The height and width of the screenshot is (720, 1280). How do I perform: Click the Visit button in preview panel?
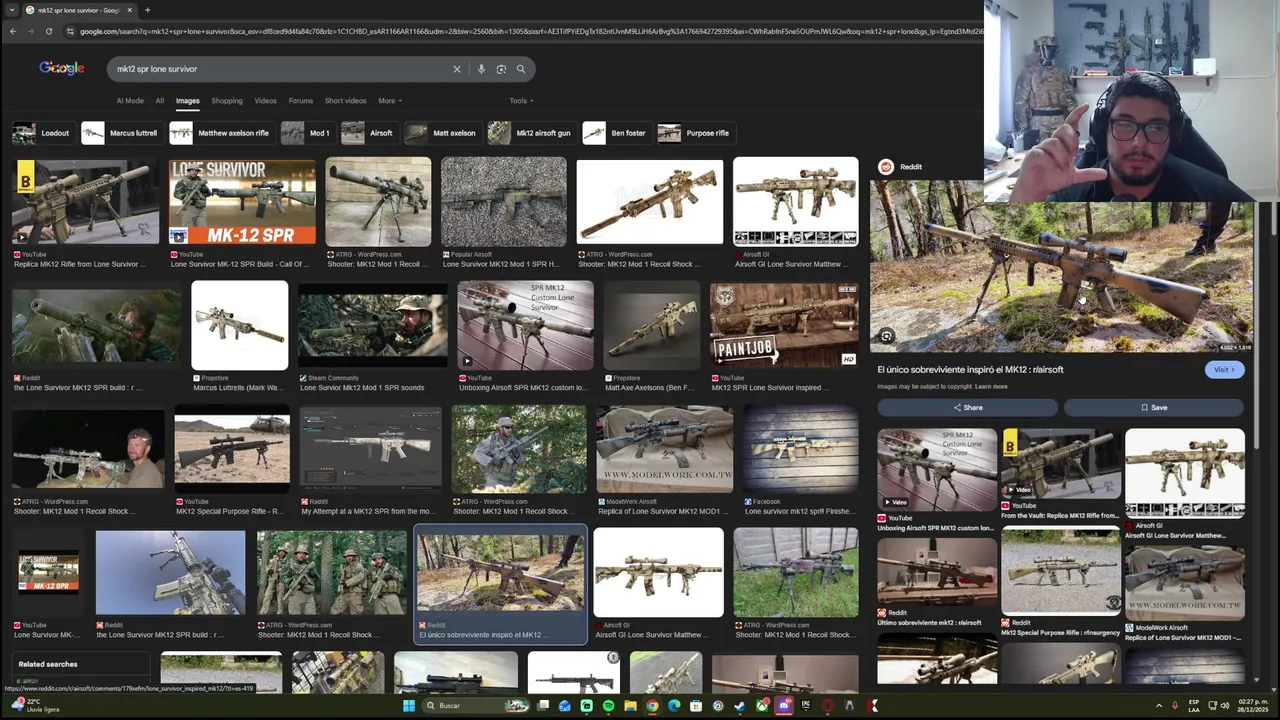coord(1225,370)
